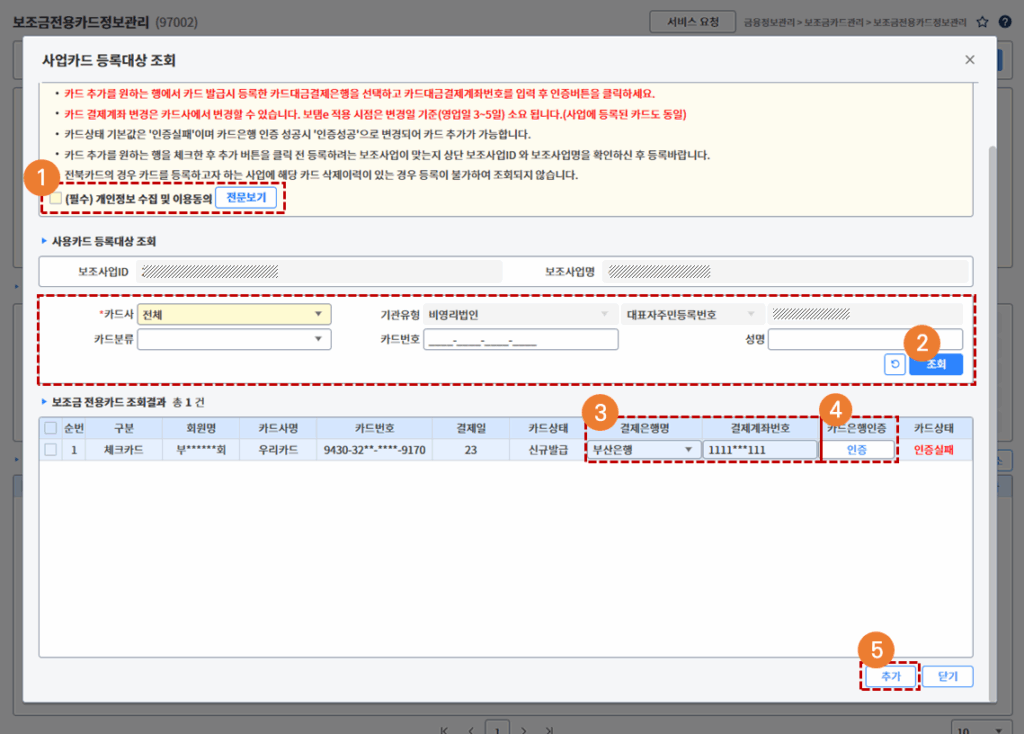Click the 카드사명 column header
This screenshot has width=1024, height=734.
tap(278, 428)
